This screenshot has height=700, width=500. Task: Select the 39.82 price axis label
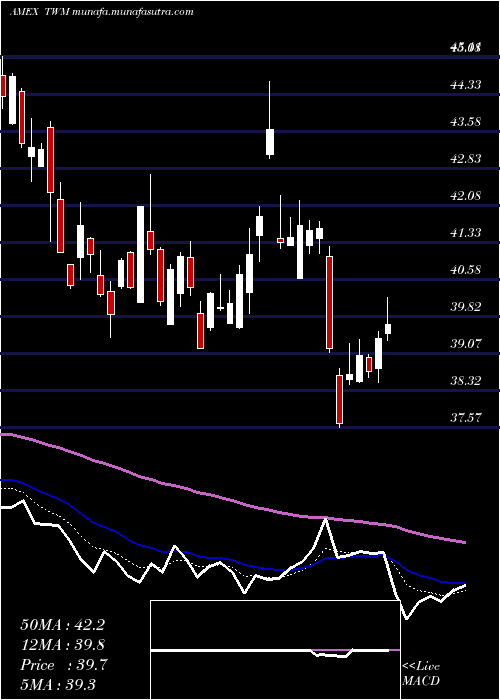point(464,306)
